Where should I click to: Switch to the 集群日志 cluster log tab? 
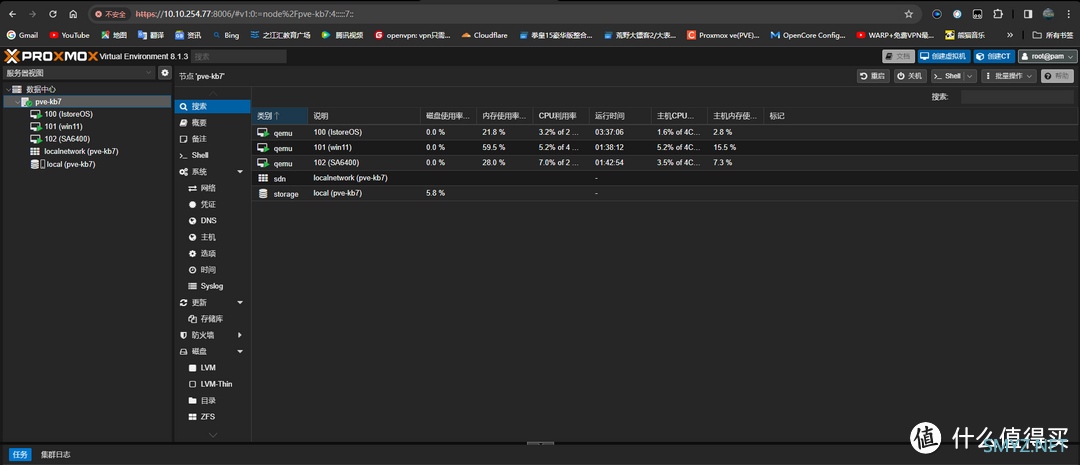(55, 455)
